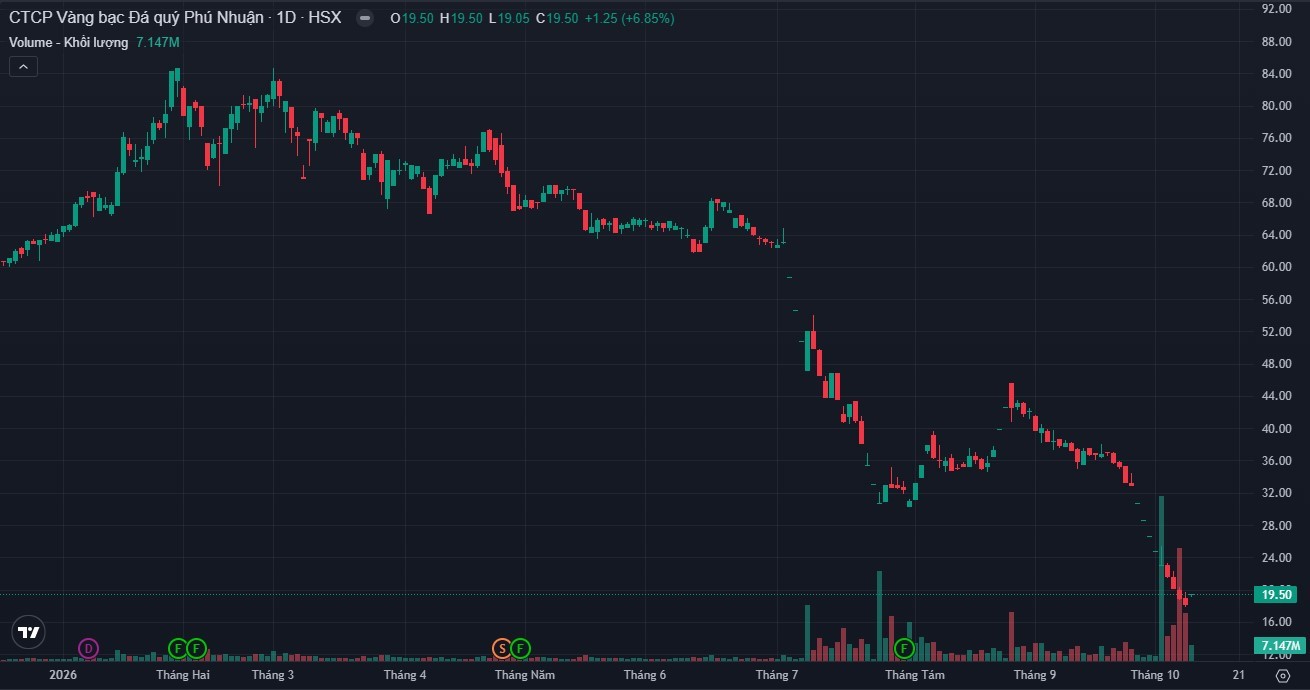Click the Tháng 3 time axis label
The height and width of the screenshot is (690, 1310).
[273, 675]
